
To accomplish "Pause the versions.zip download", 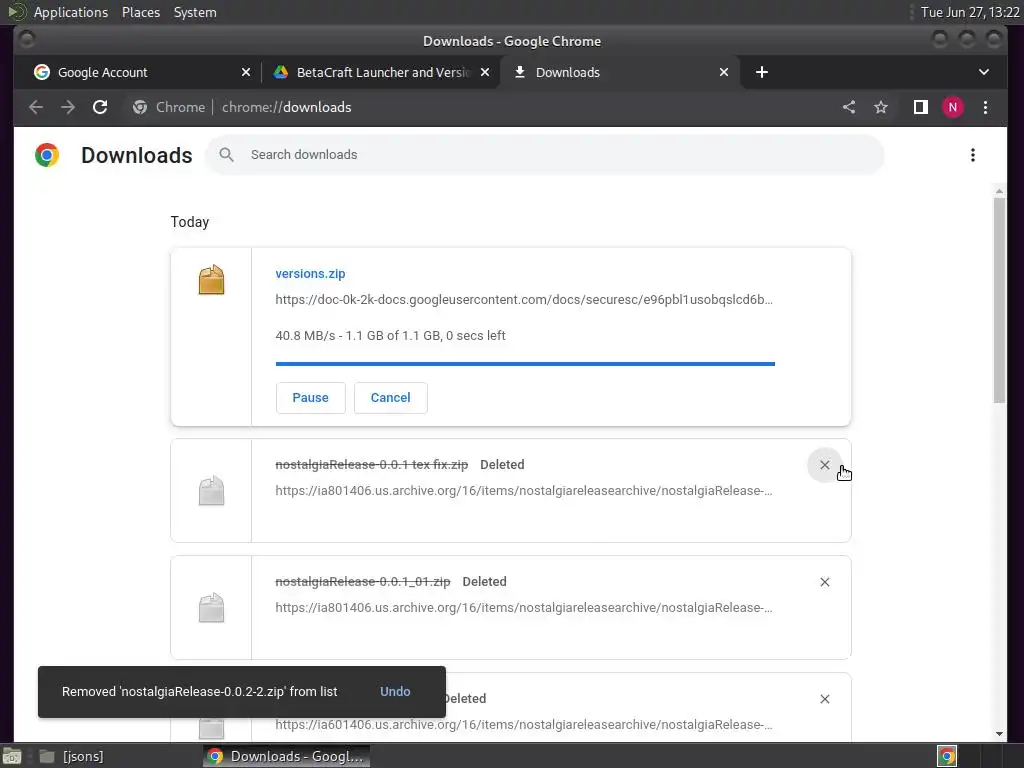I will (310, 398).
